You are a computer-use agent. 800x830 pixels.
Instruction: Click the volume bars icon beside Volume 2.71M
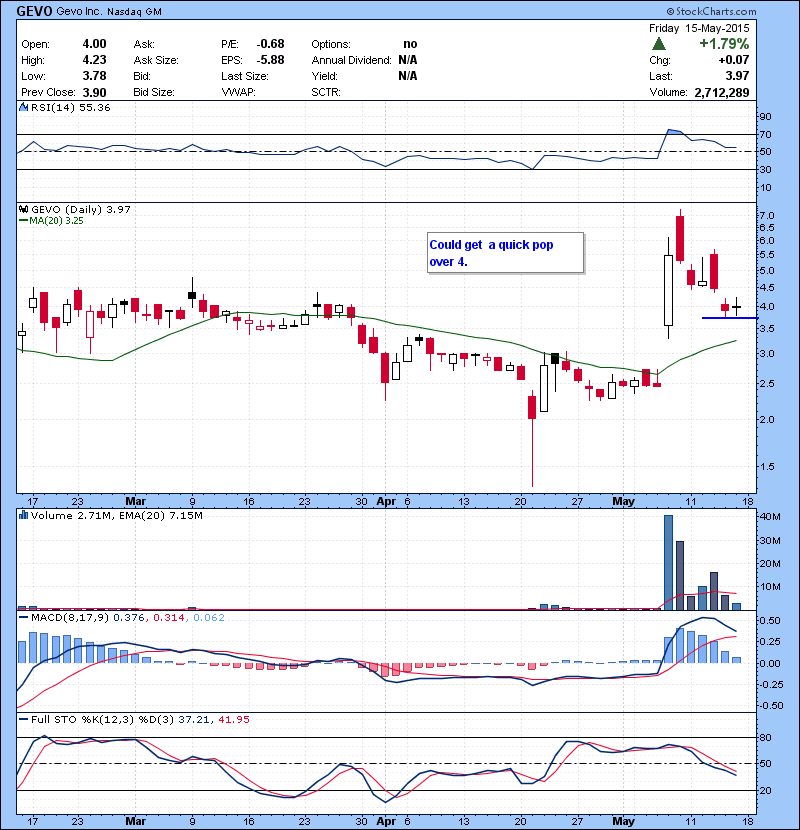(x=23, y=515)
